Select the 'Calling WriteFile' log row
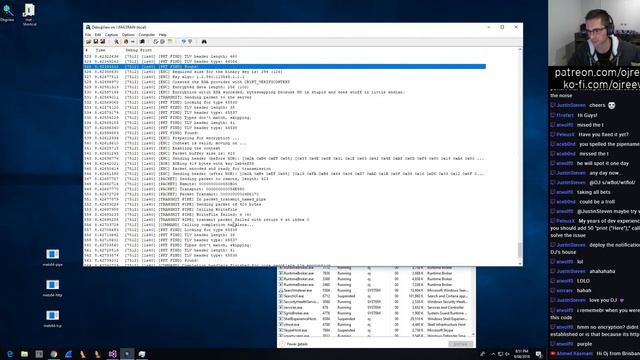This screenshot has width=640, height=360. point(285,209)
